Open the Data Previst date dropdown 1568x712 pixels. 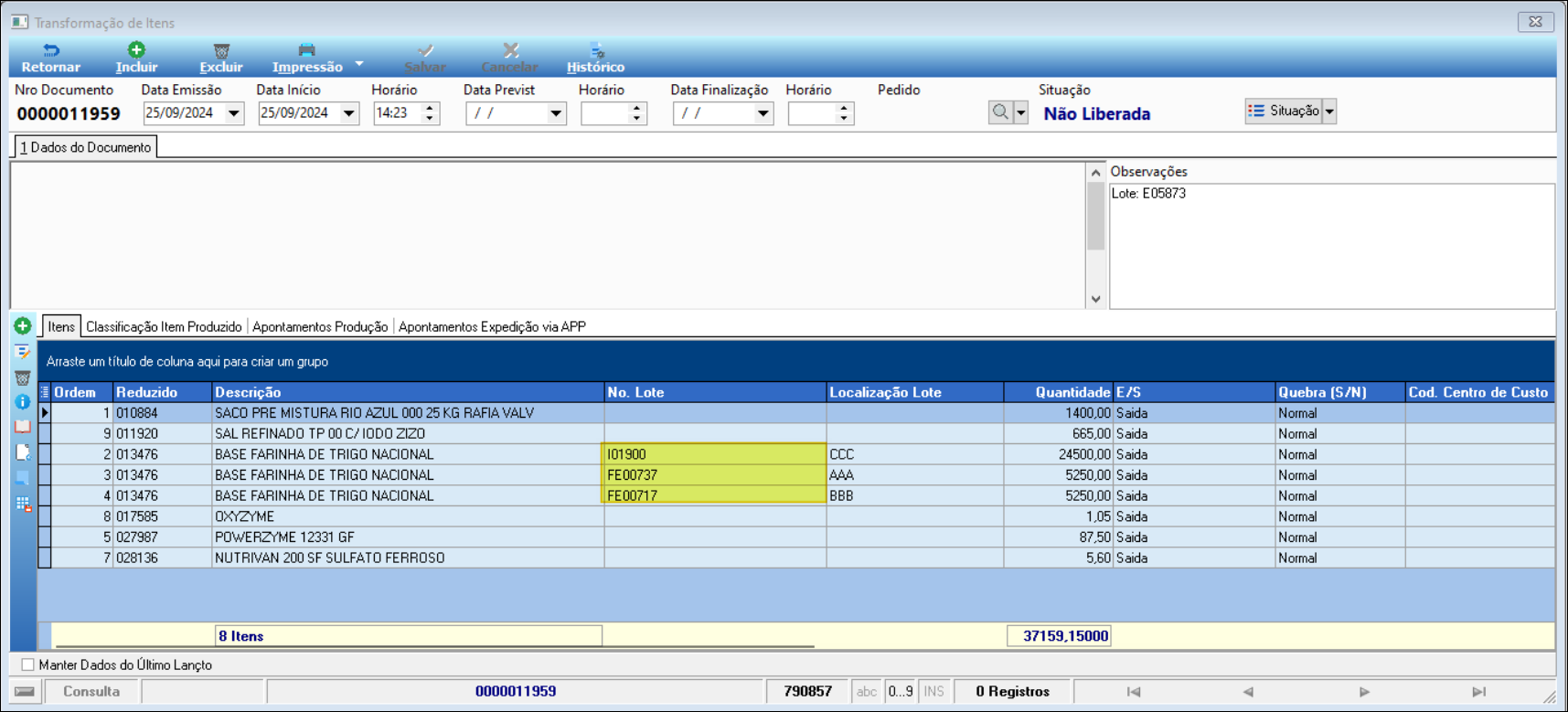pyautogui.click(x=556, y=113)
